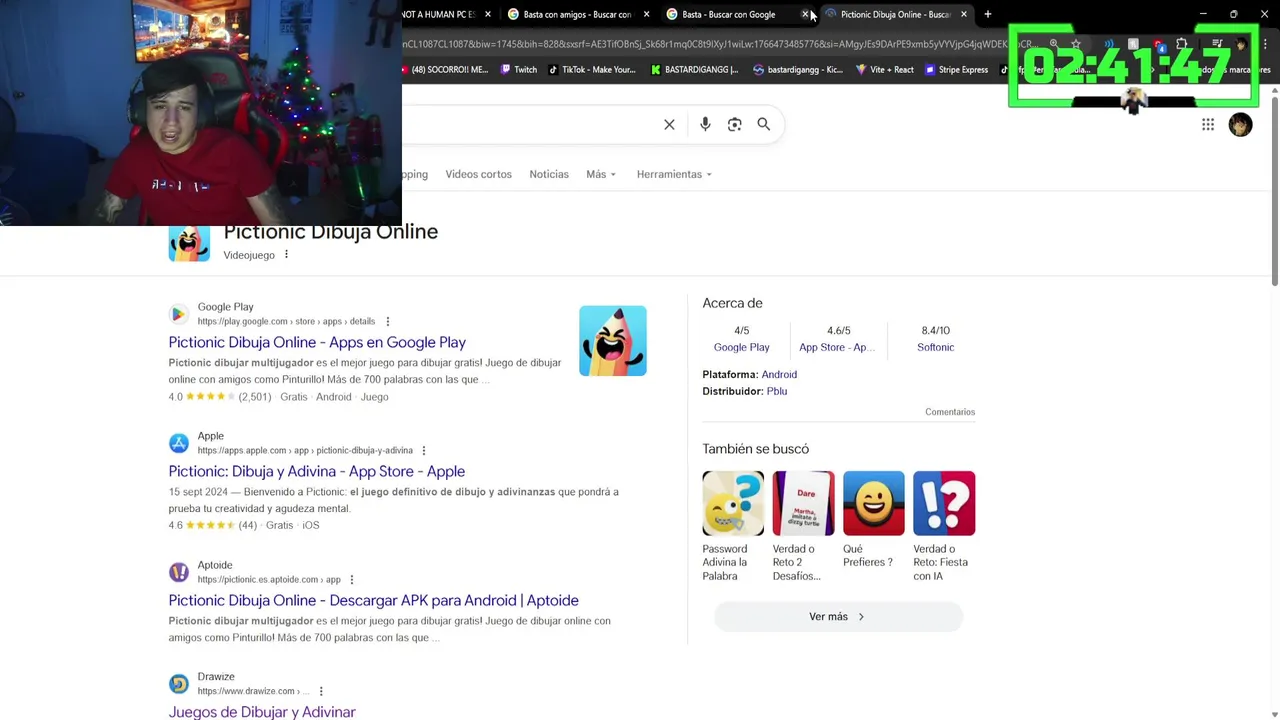Open Google Lens image search icon
The height and width of the screenshot is (720, 1280).
(x=734, y=124)
